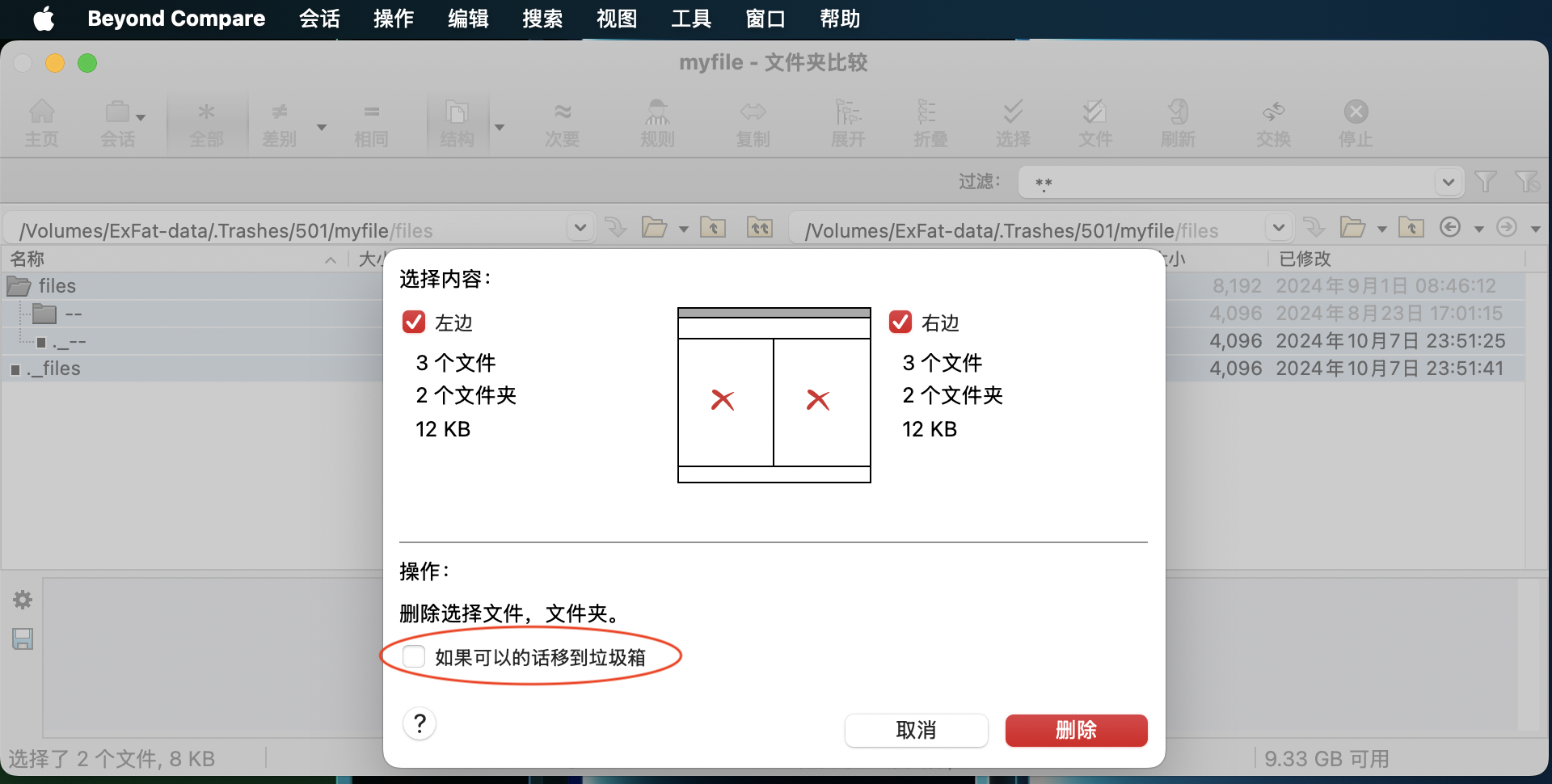Screen dimensions: 1552x784
Task: Open the 工具 menu
Action: (x=692, y=19)
